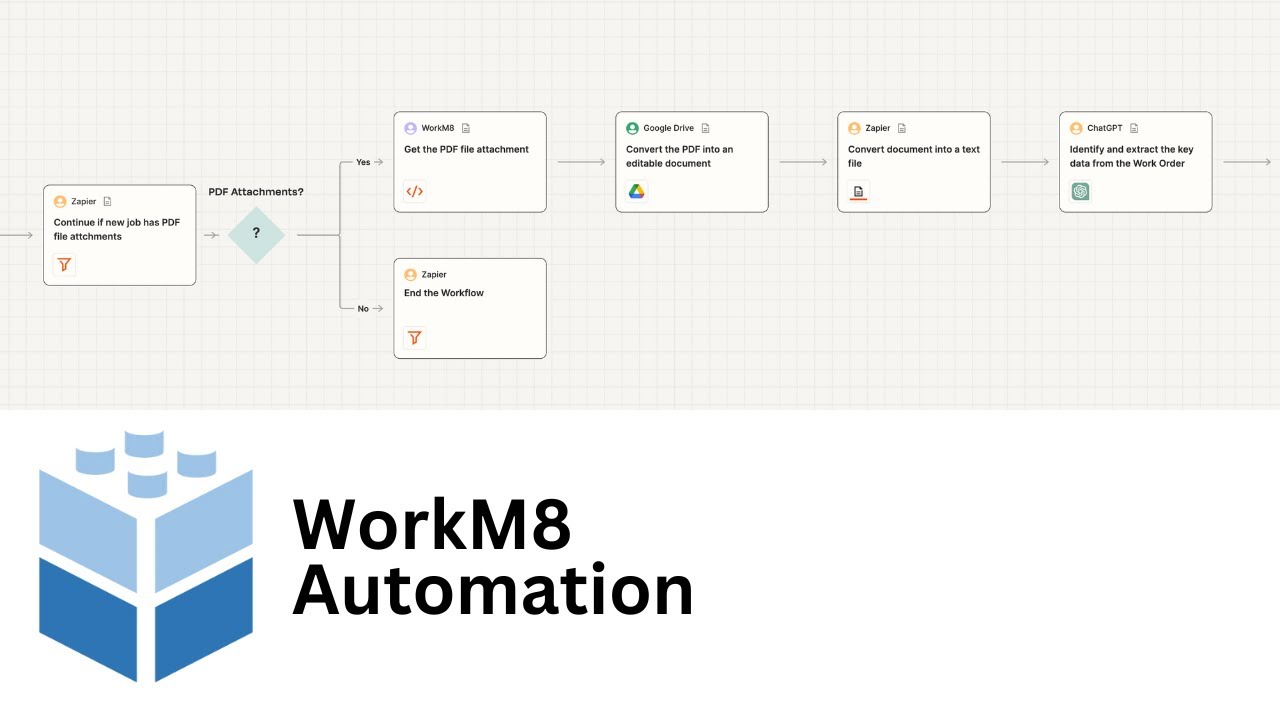
Task: Click the text file icon in Convert document card
Action: (858, 191)
